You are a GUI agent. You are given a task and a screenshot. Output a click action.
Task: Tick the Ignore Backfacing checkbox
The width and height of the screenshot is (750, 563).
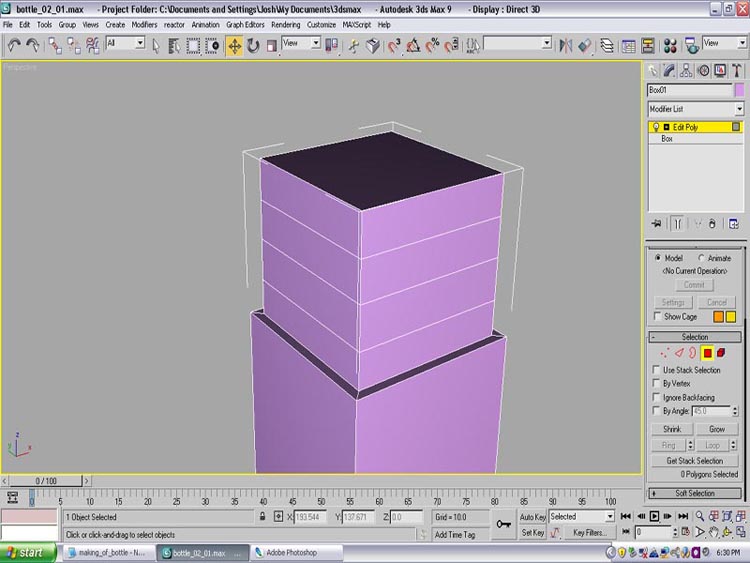click(x=656, y=397)
